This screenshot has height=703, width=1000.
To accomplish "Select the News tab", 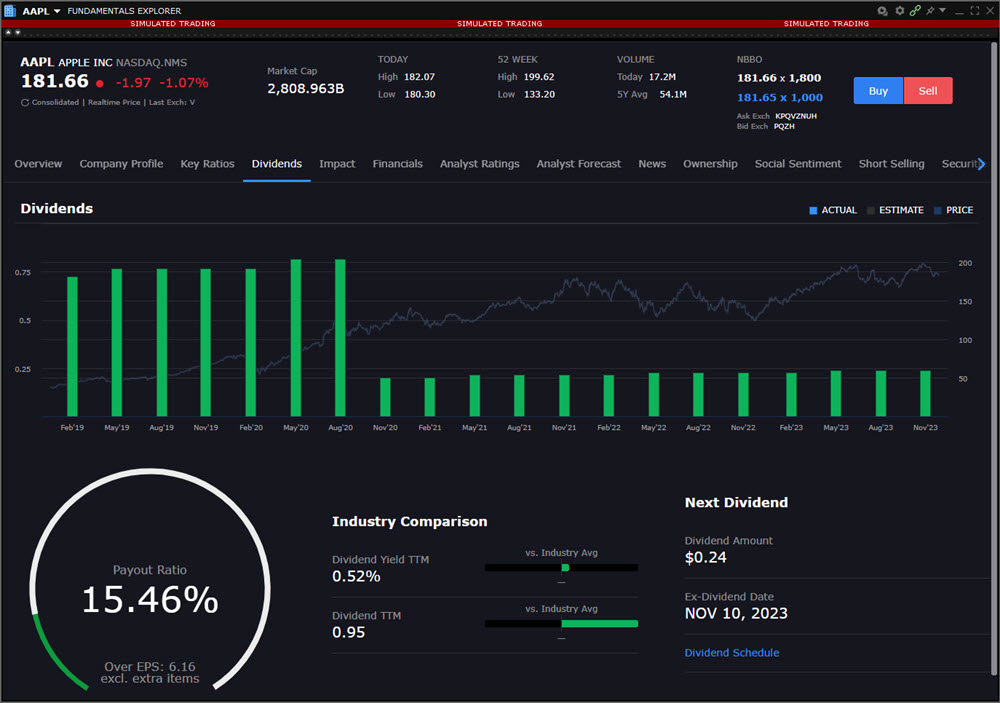I will (x=652, y=164).
